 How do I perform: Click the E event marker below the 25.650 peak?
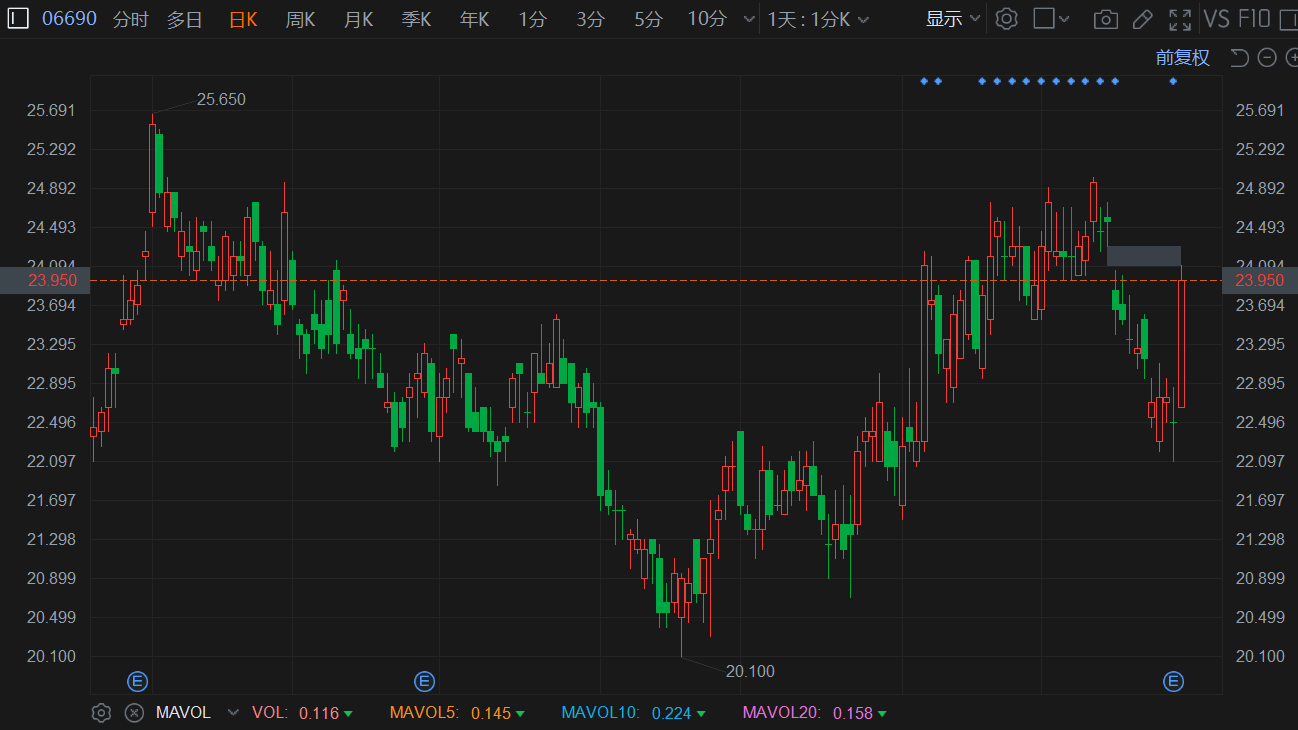[137, 682]
